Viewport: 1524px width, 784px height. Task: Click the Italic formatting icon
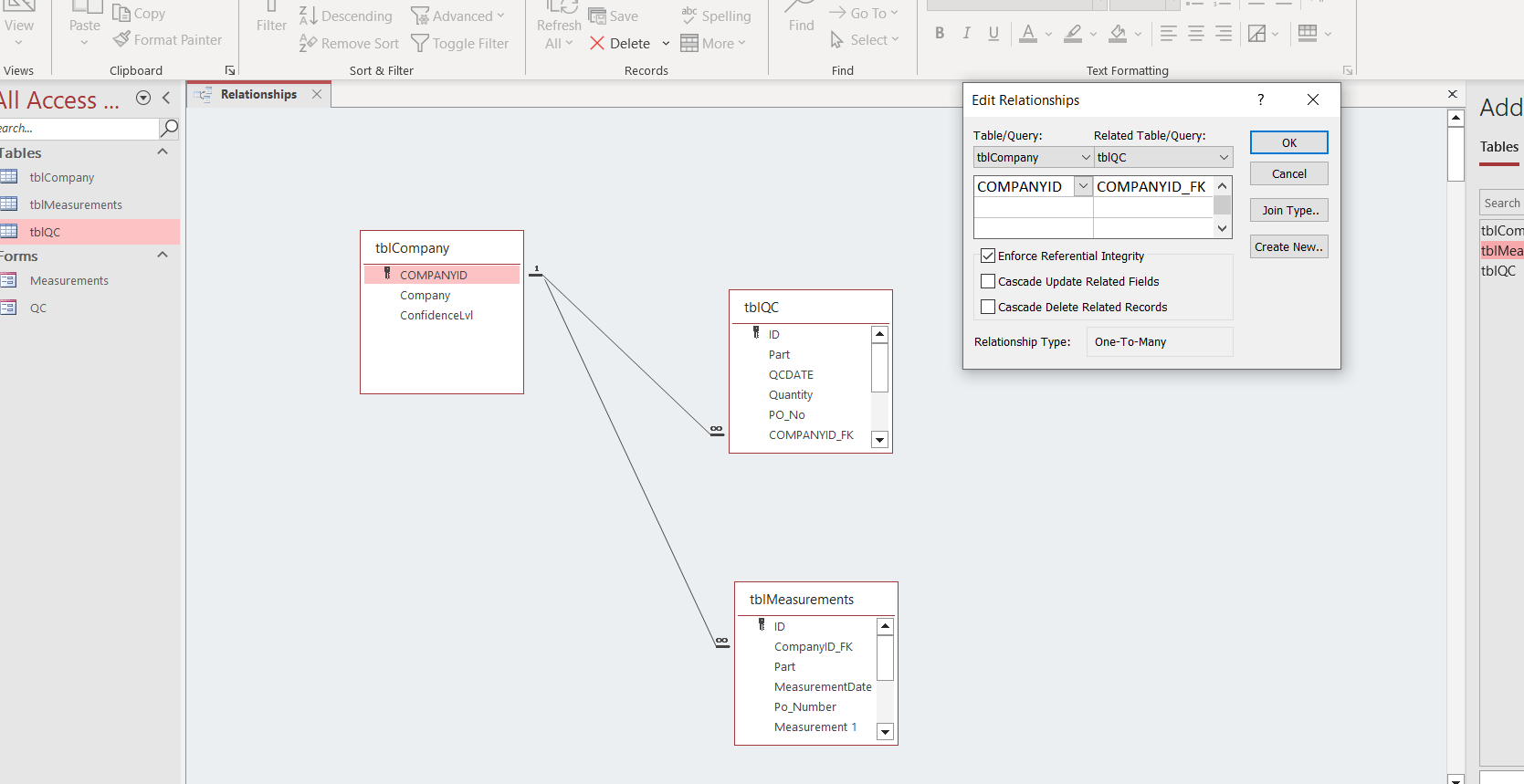[x=966, y=34]
